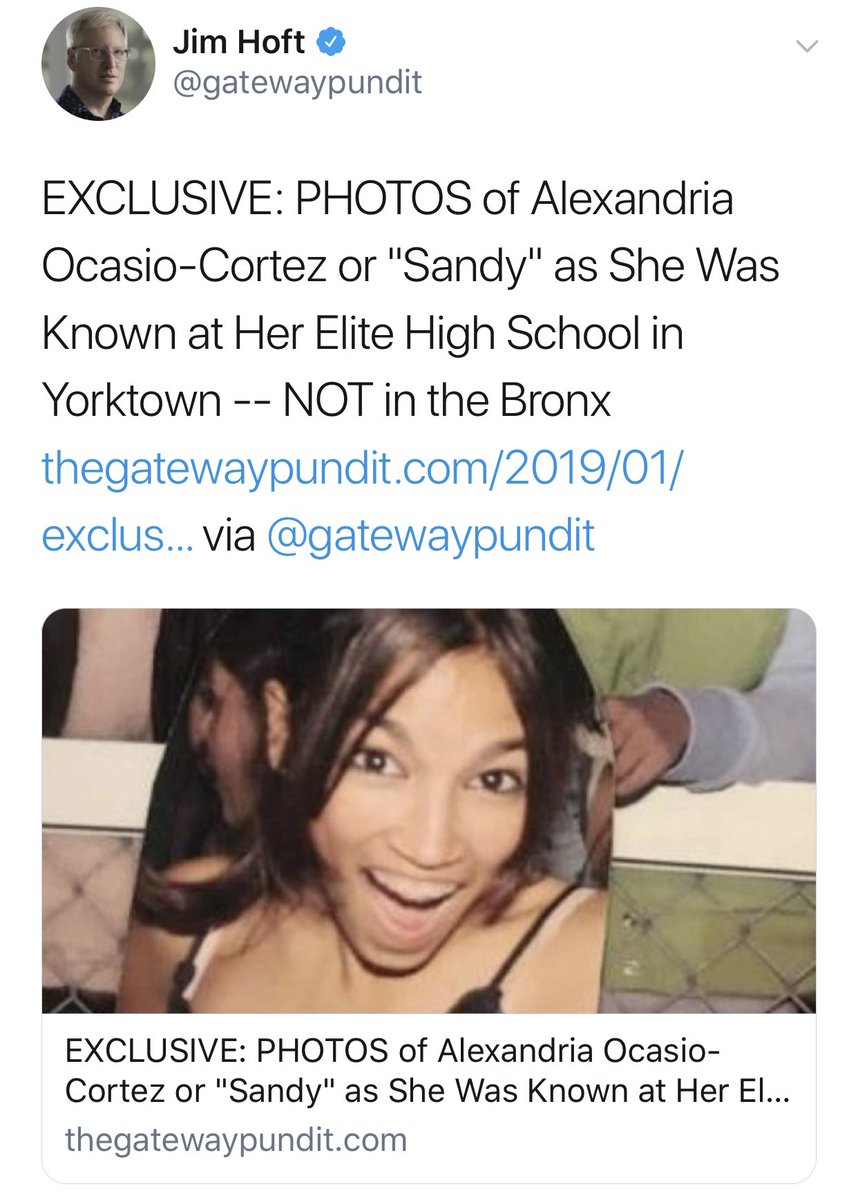
Task: Click the word "via" in the tweet
Action: (229, 537)
